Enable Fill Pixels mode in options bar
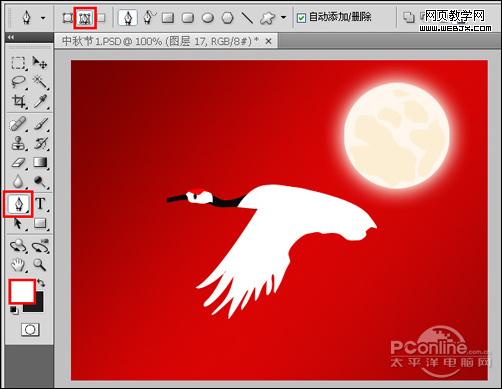 (102, 18)
